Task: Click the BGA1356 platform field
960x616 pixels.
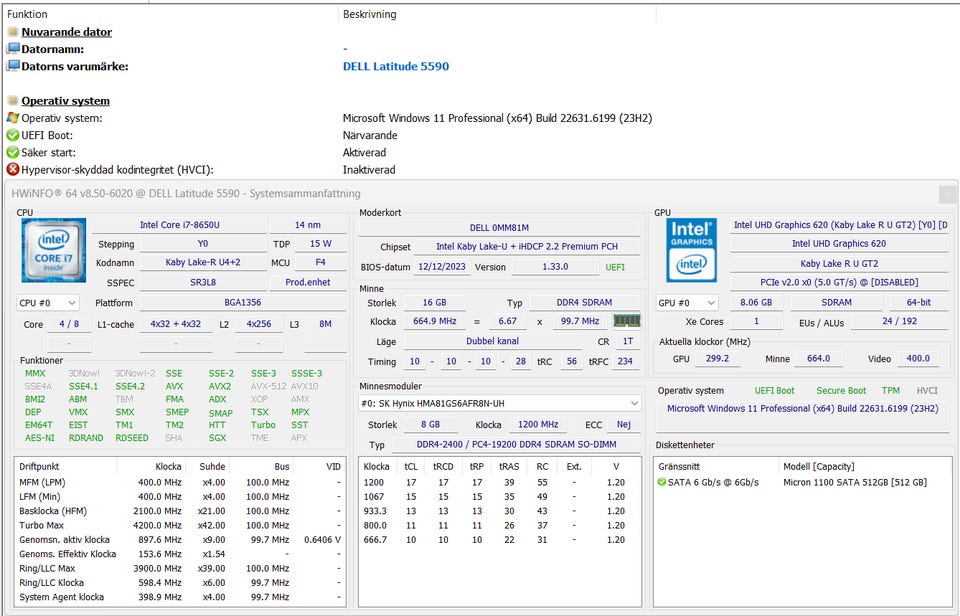Action: (x=242, y=302)
